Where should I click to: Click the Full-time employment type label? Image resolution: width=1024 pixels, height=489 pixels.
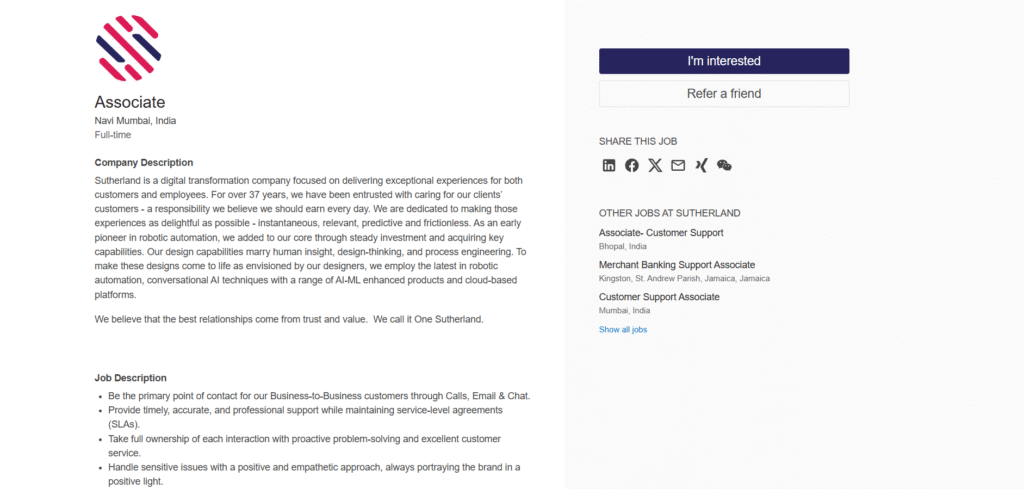point(113,134)
